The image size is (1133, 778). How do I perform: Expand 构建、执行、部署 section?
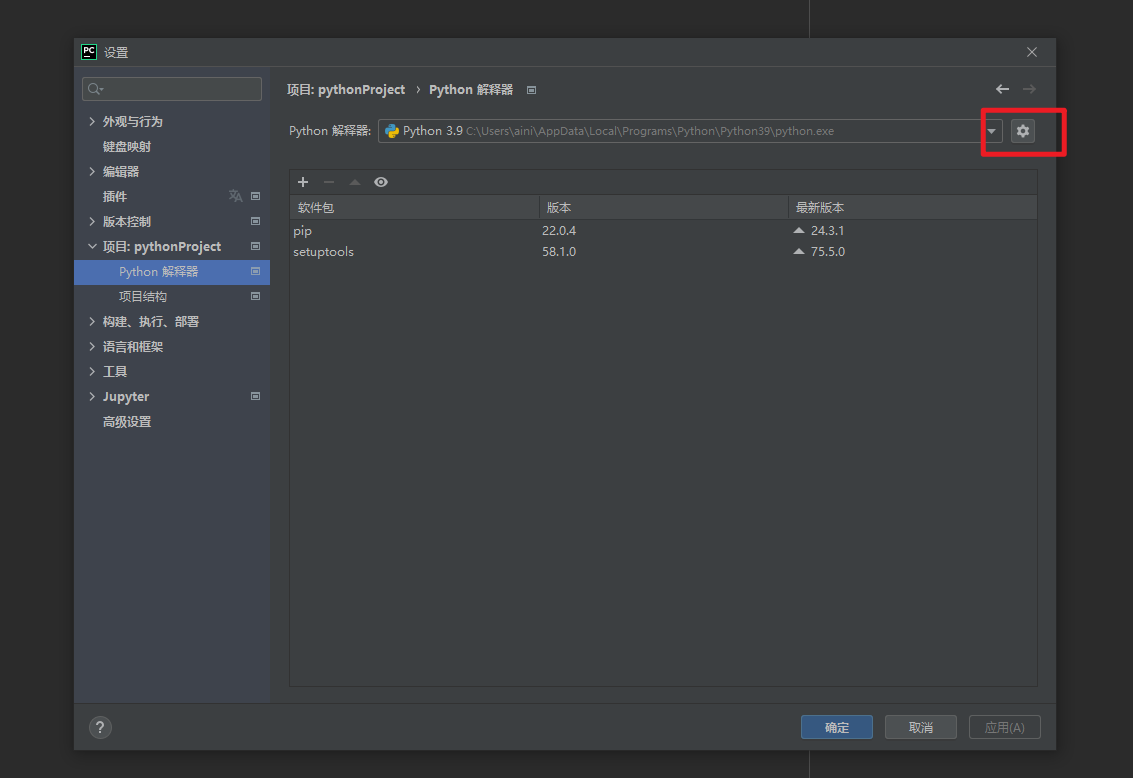(92, 321)
